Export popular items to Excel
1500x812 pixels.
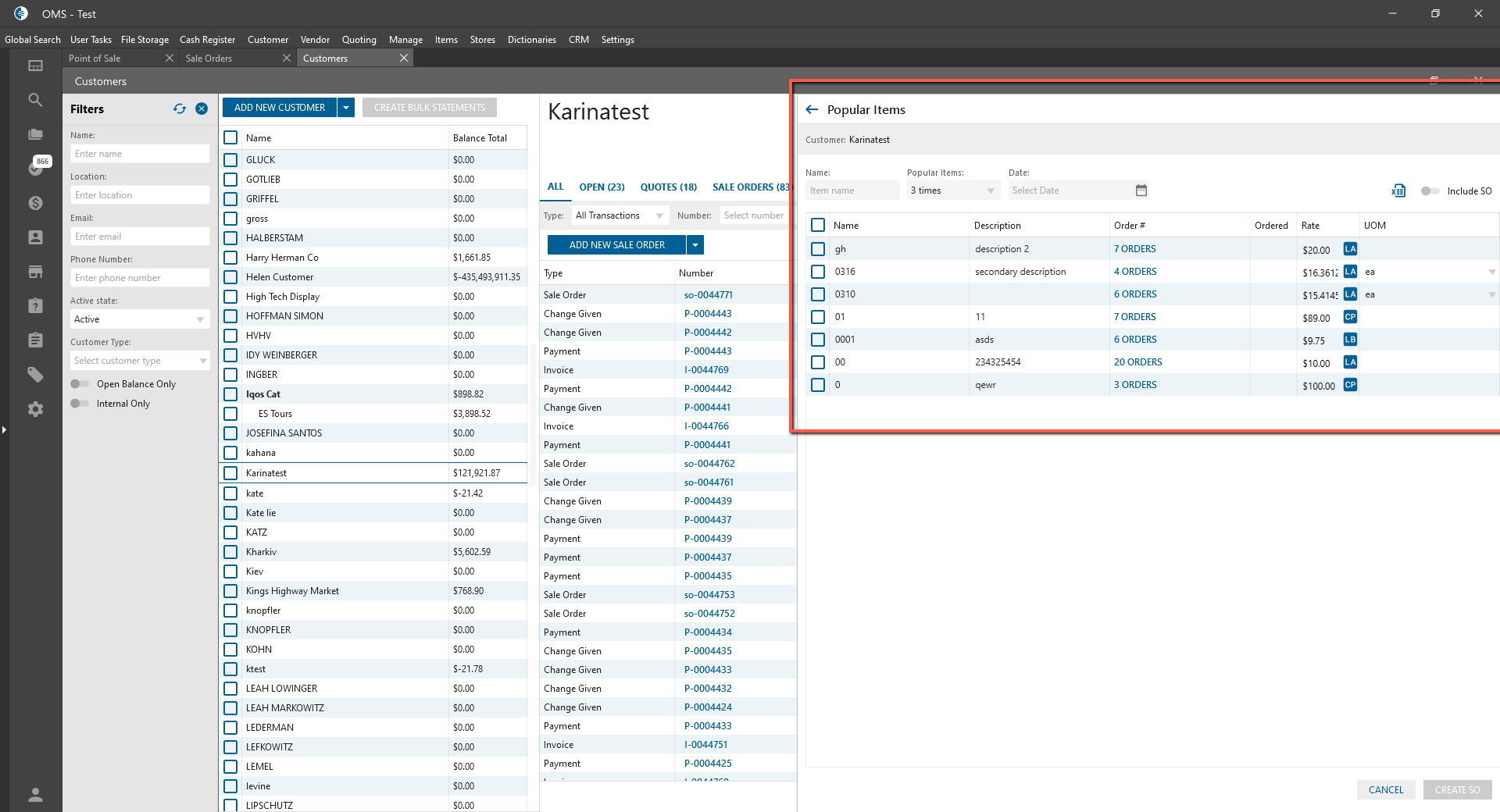coord(1398,191)
